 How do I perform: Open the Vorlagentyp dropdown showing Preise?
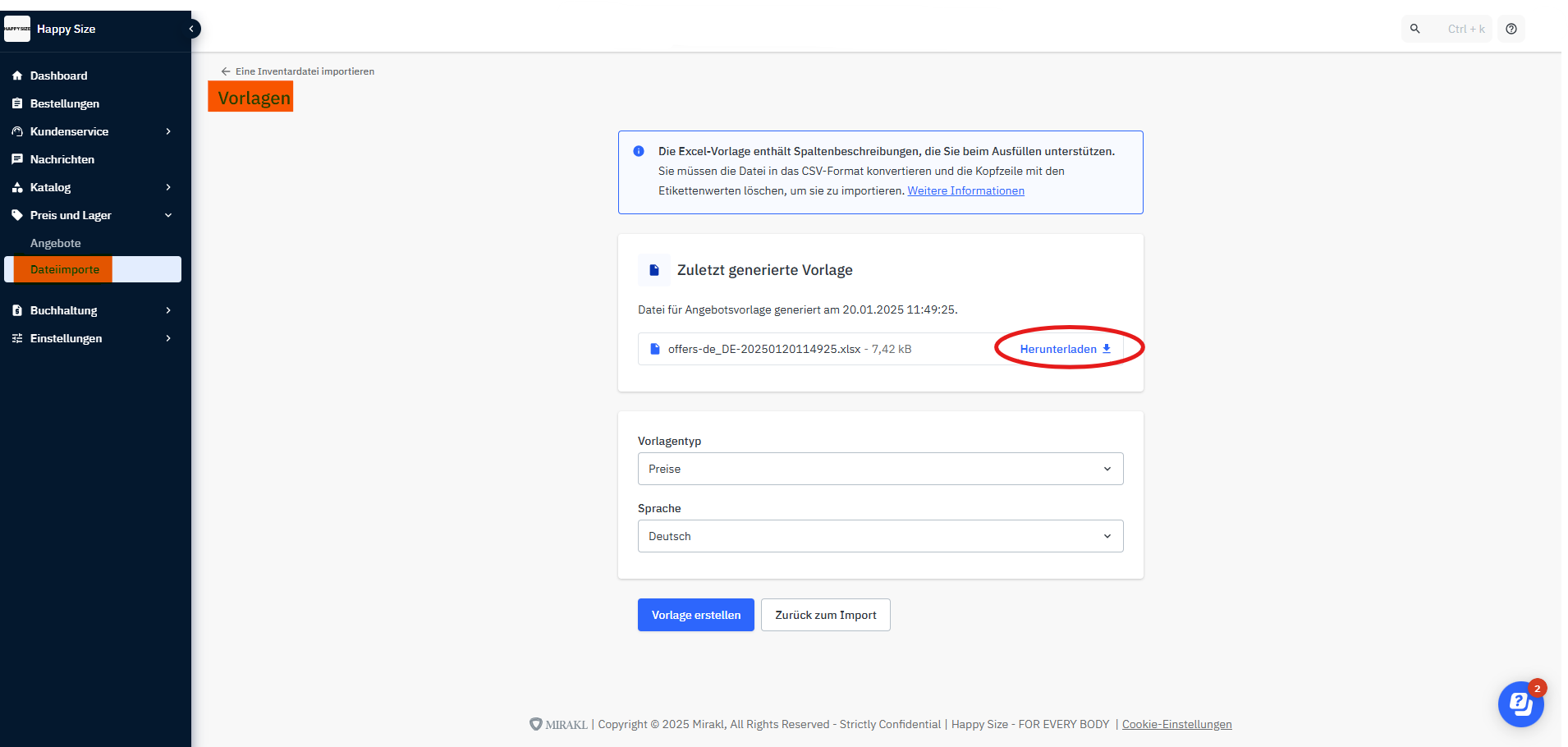coord(880,469)
